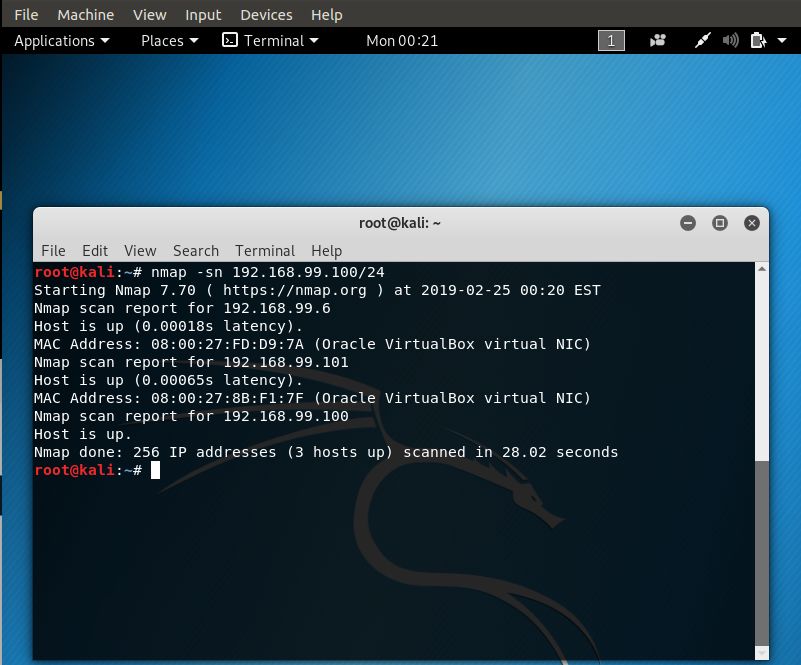
Task: Click the IP address 192.168.99.101
Action: [x=286, y=362]
